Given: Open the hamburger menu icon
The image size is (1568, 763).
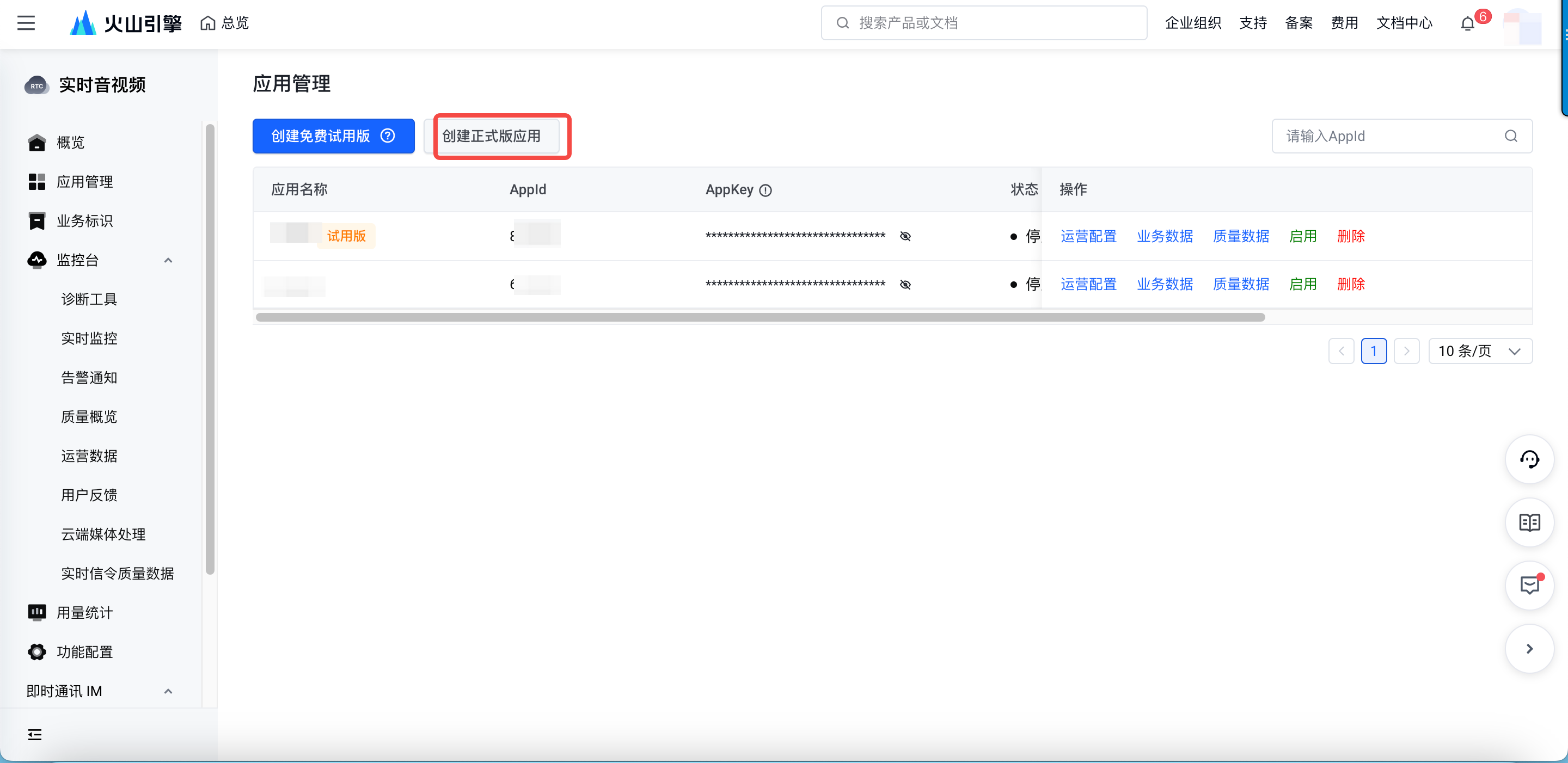Looking at the screenshot, I should coord(26,23).
